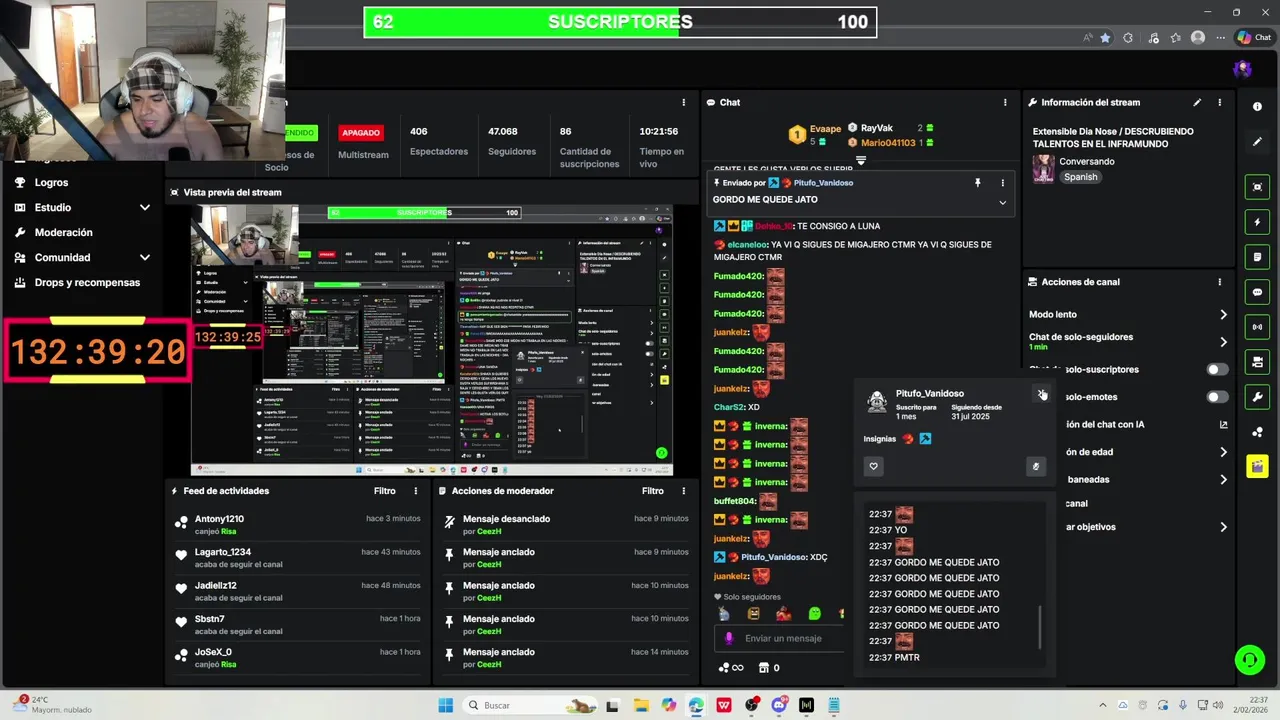Open the AI chat moderation external link icon

(x=1223, y=425)
